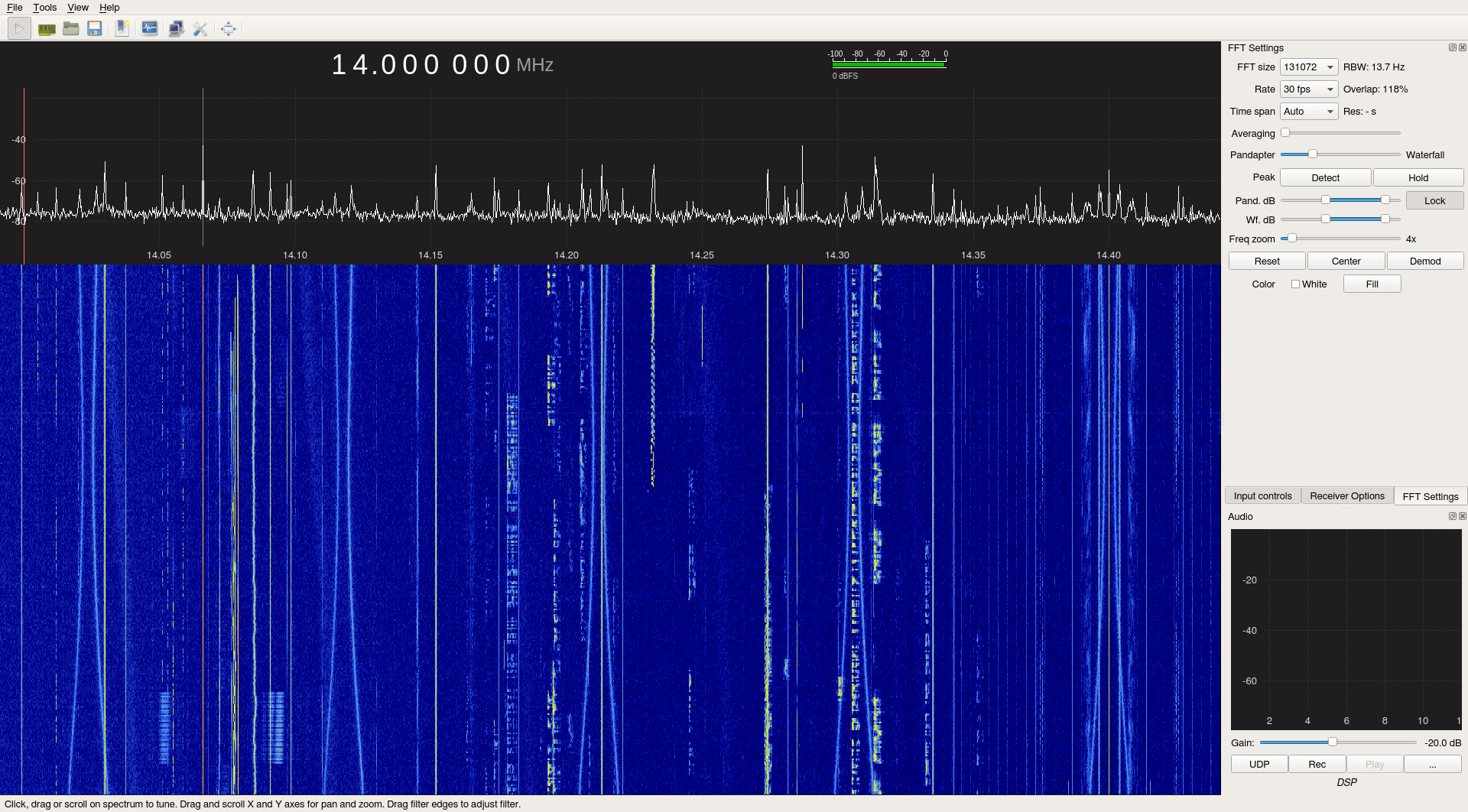Adjust the Freq zoom slider
1468x812 pixels.
pyautogui.click(x=1340, y=239)
